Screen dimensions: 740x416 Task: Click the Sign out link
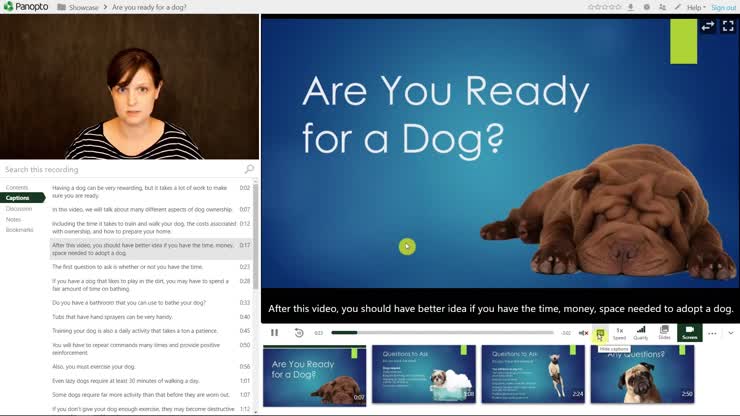[723, 8]
